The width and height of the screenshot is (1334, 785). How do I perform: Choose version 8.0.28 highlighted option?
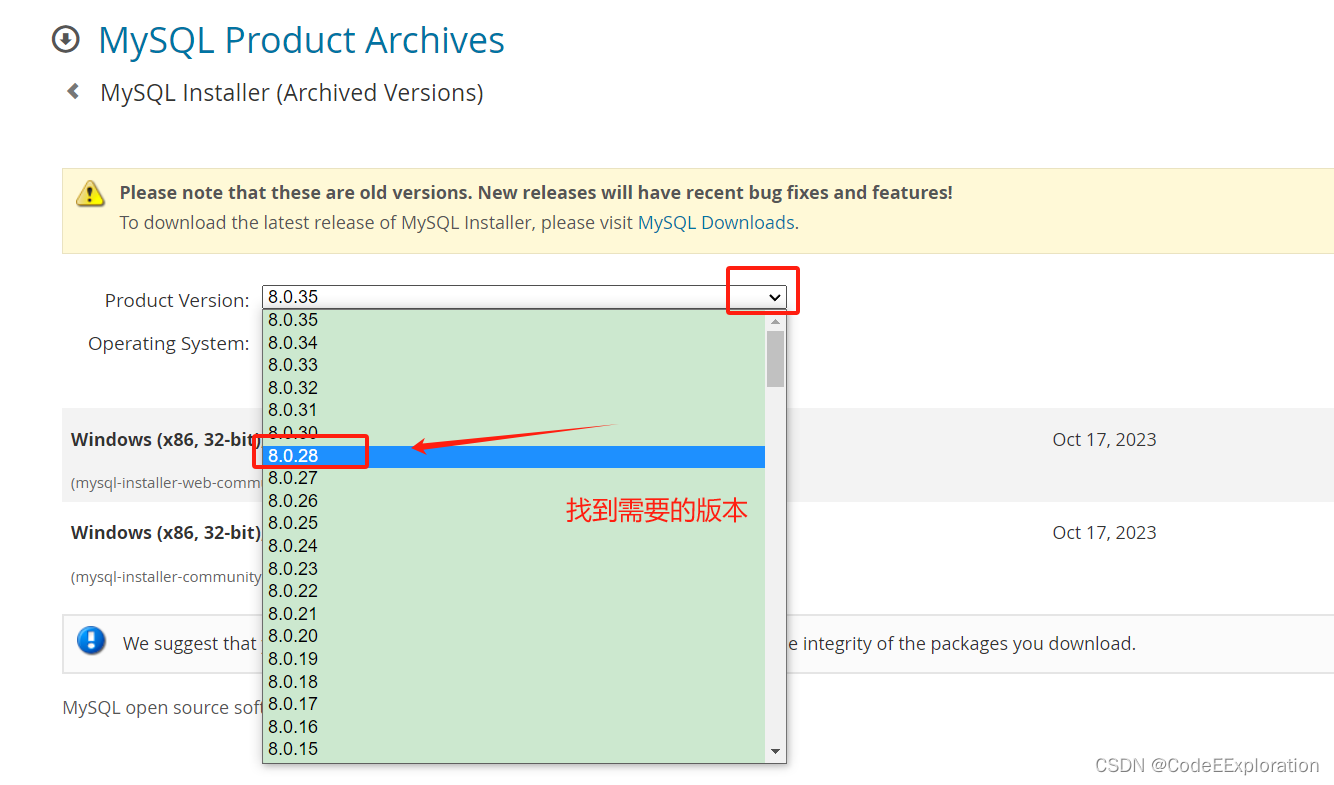coord(514,456)
